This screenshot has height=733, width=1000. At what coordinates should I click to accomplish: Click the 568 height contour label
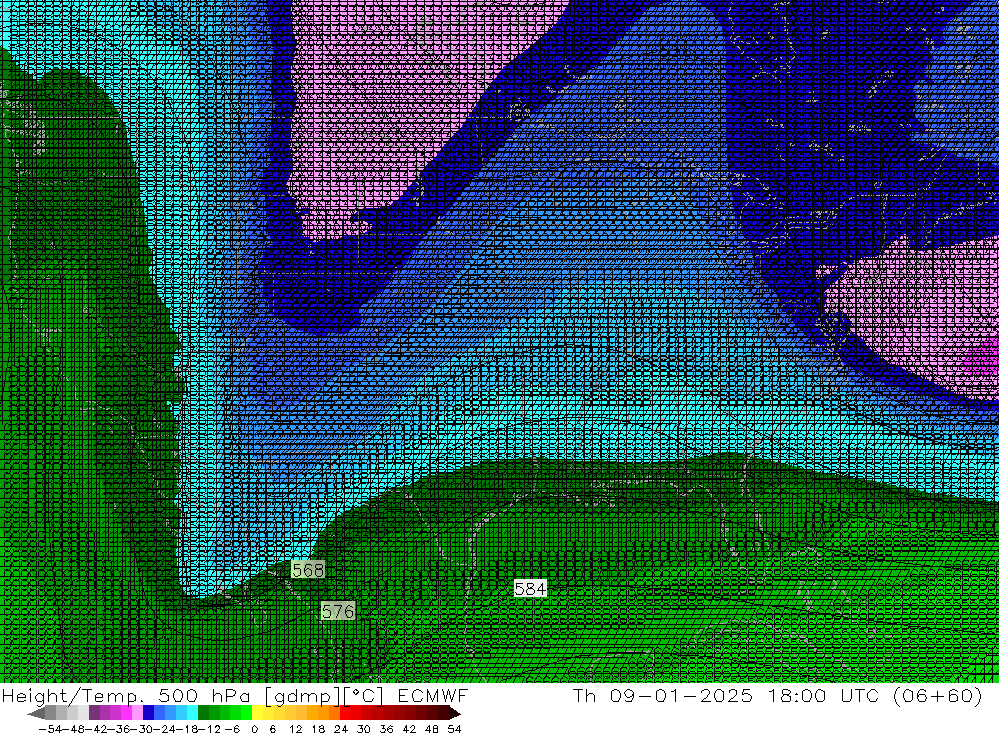(308, 569)
